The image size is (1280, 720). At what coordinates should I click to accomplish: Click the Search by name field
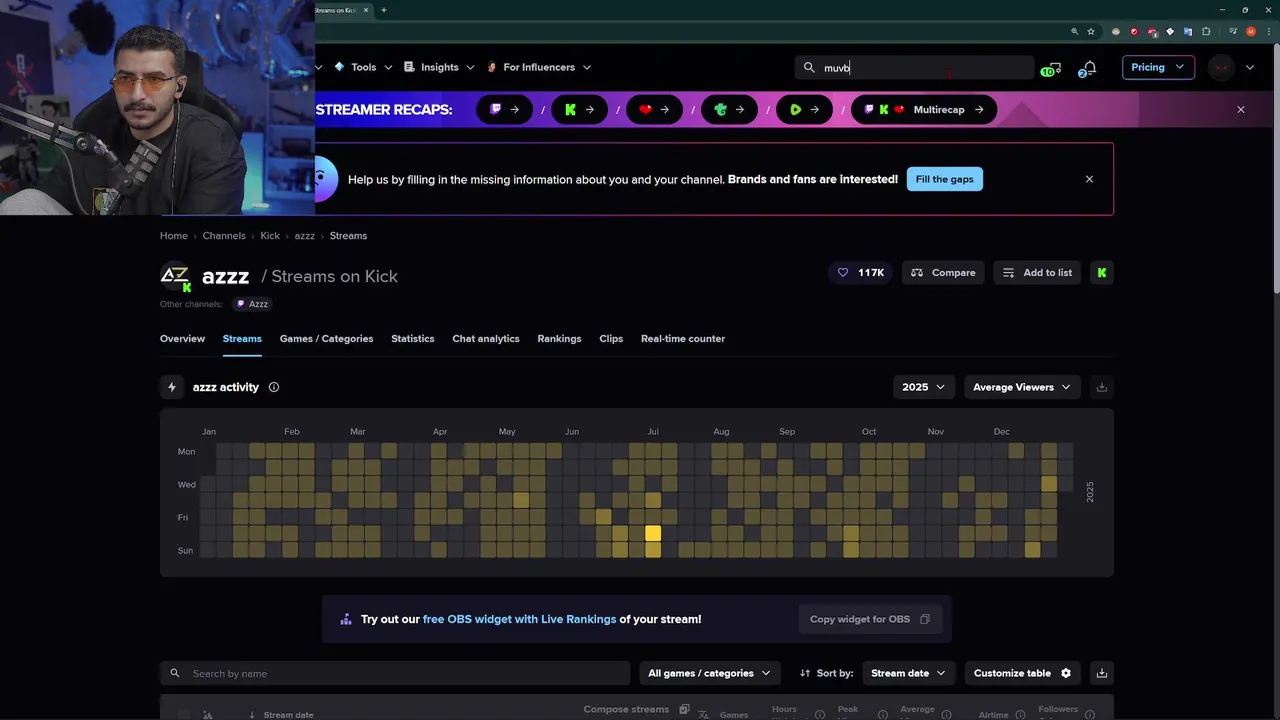tap(395, 673)
